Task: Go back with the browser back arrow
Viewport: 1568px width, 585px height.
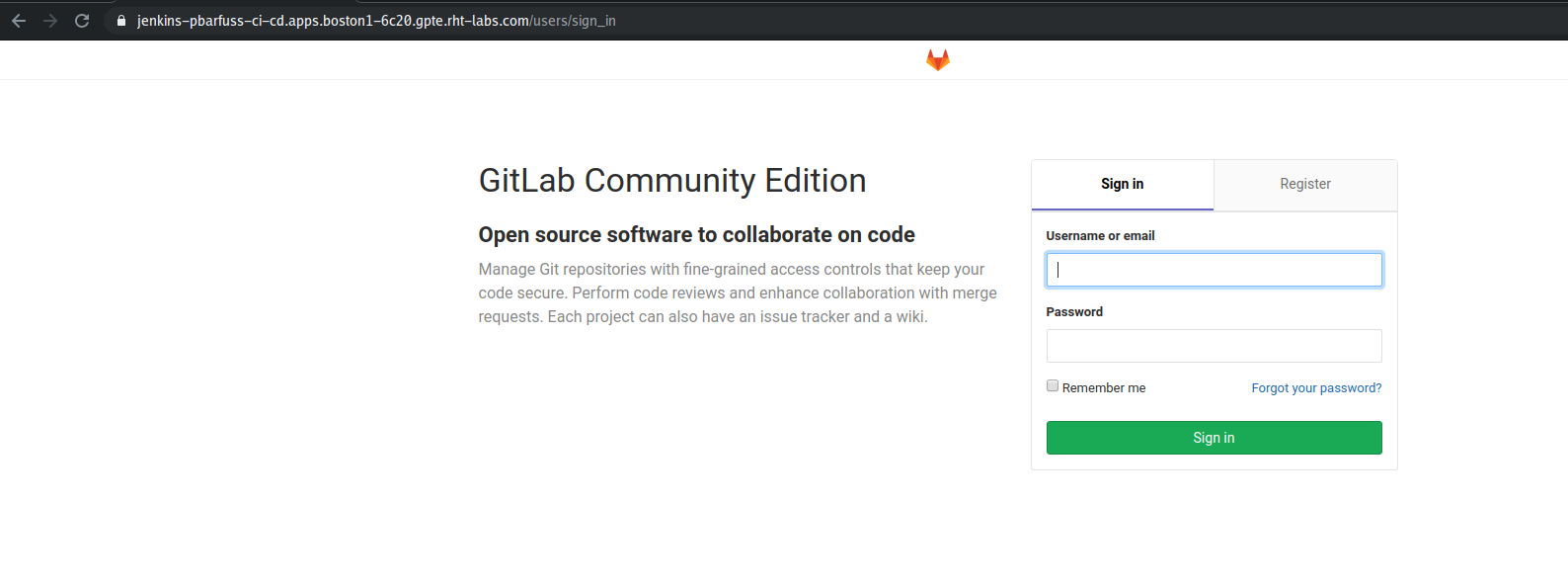Action: click(19, 21)
